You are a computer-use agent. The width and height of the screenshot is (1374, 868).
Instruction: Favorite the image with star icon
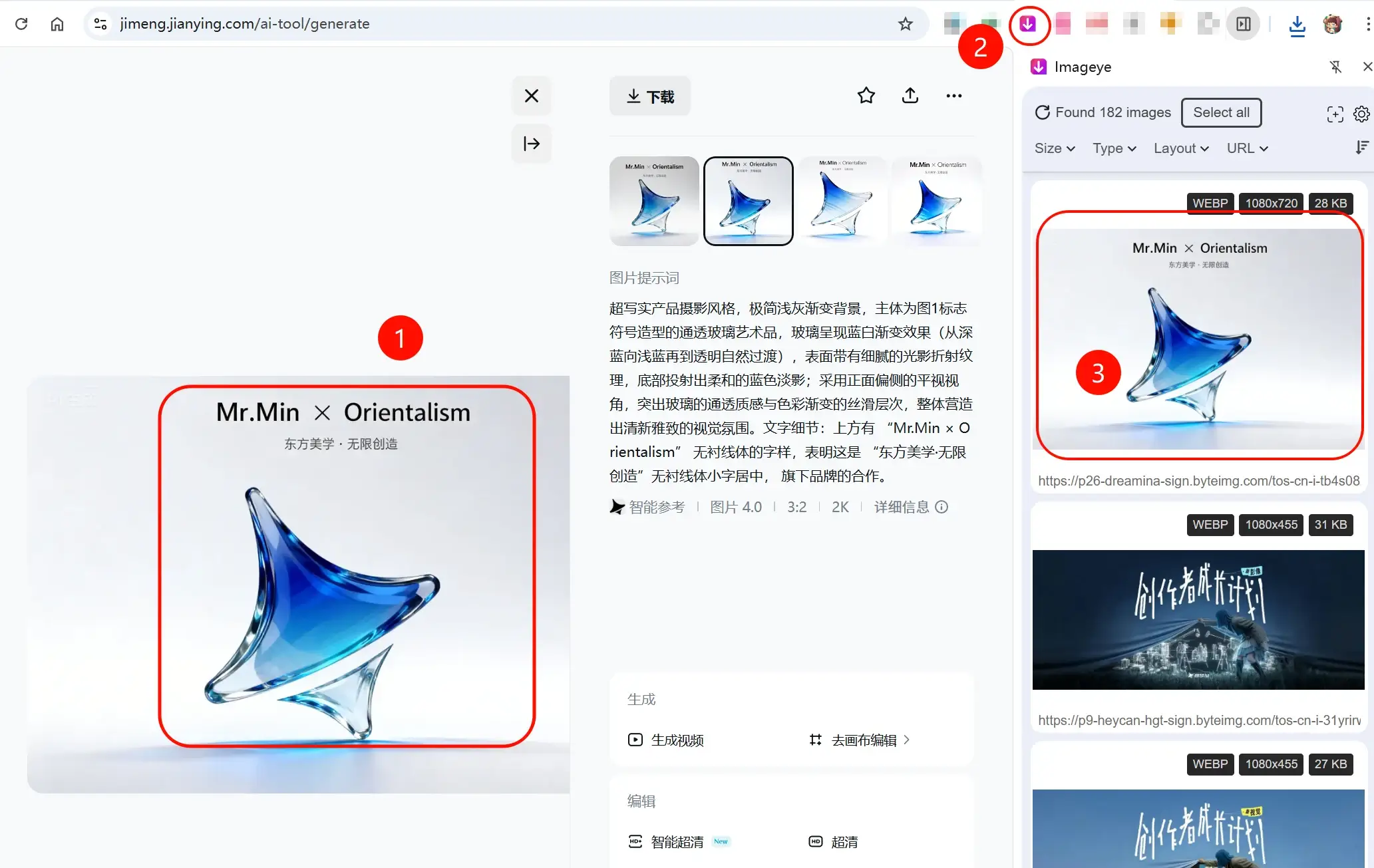point(866,96)
